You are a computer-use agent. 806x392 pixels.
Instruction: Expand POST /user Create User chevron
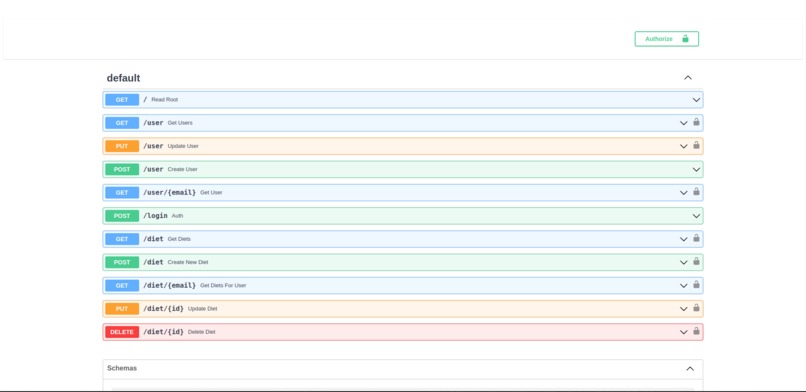696,170
